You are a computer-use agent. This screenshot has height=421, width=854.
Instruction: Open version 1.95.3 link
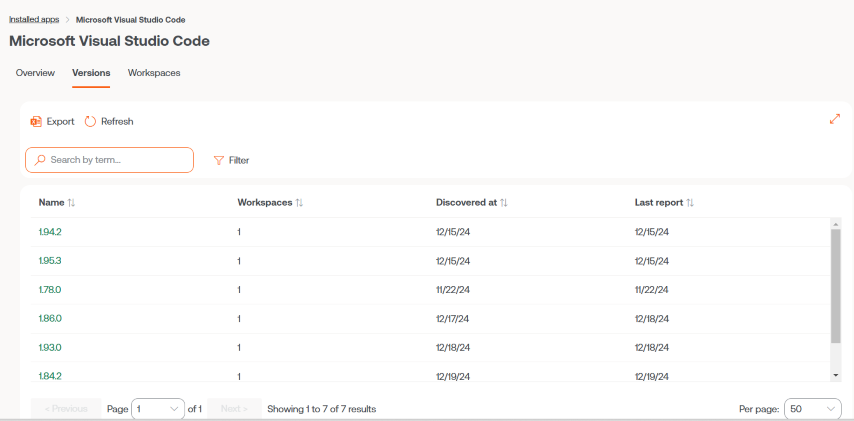(50, 261)
